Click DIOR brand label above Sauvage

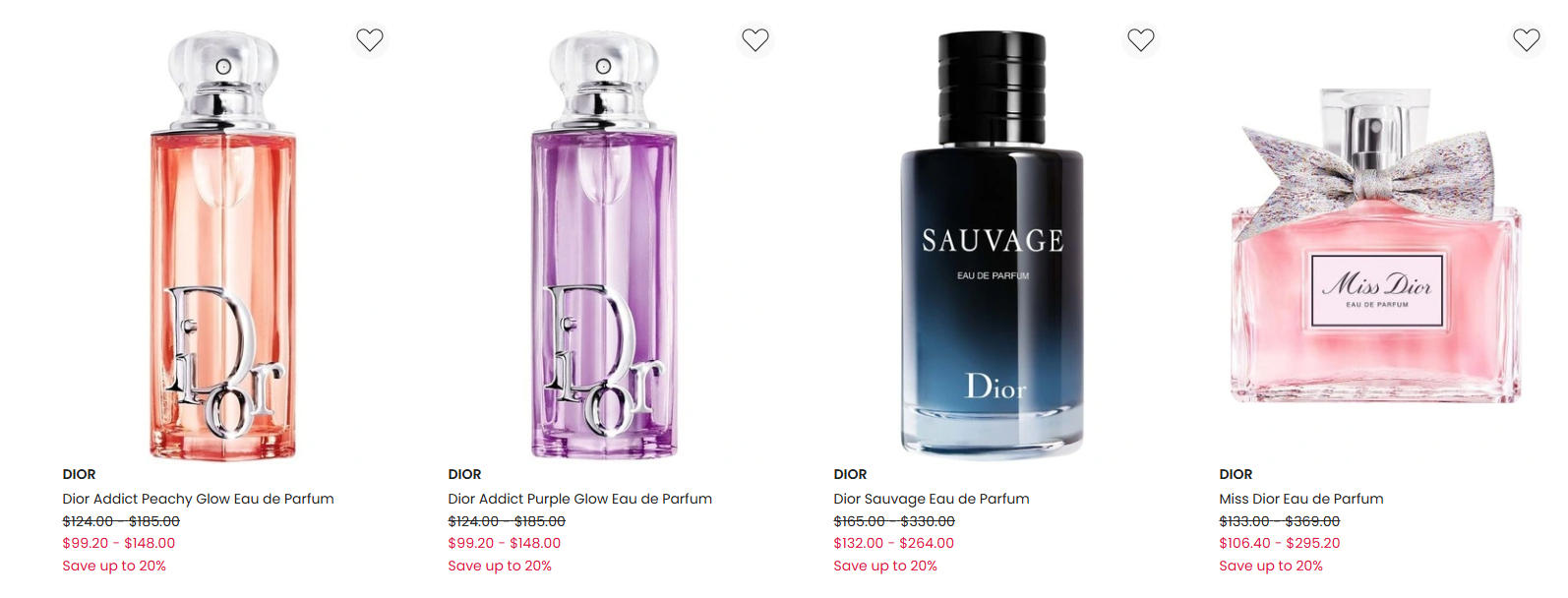point(850,474)
